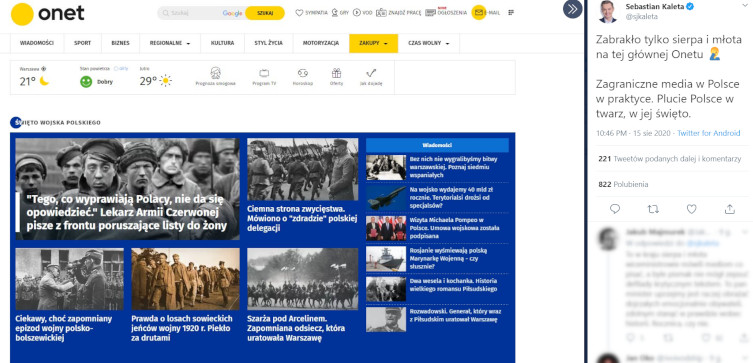Click the tweet share icon
The width and height of the screenshot is (753, 363).
pos(729,209)
